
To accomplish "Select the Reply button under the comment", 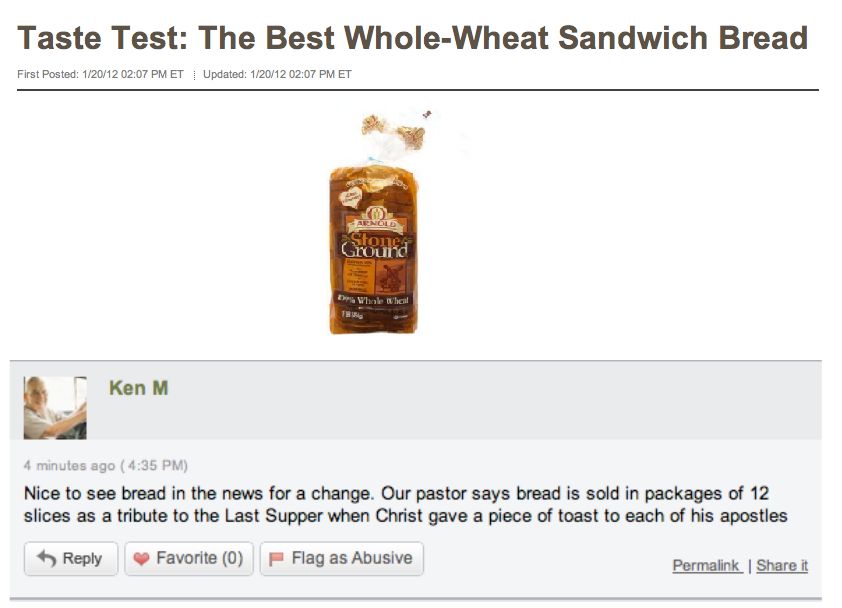I will pyautogui.click(x=70, y=559).
